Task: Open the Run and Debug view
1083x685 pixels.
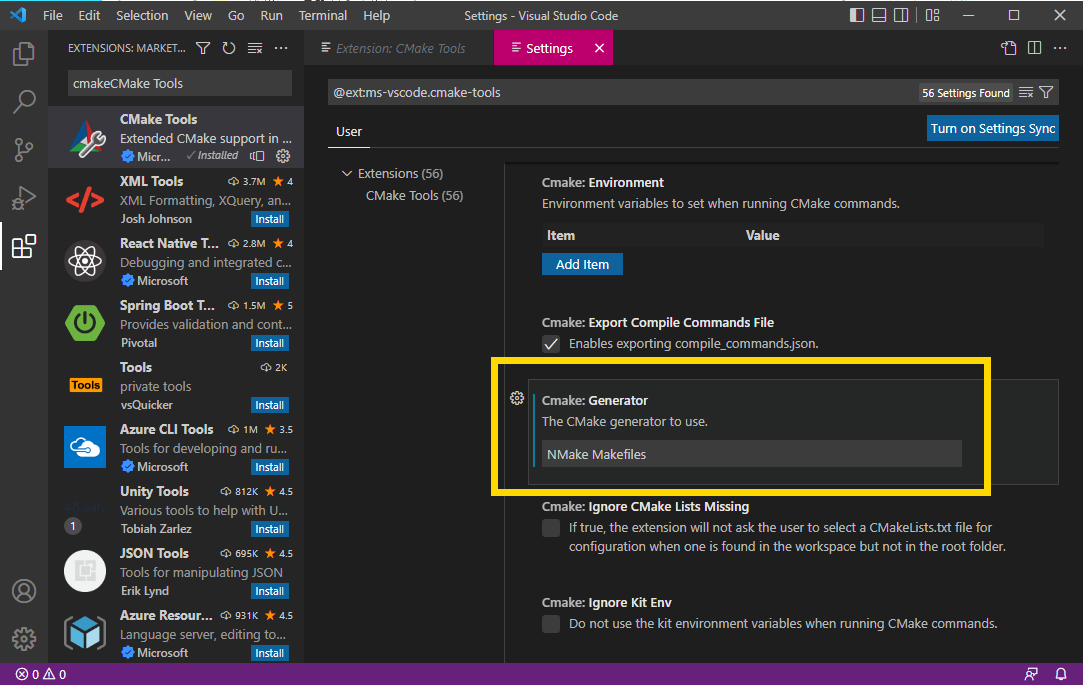Action: pyautogui.click(x=23, y=198)
